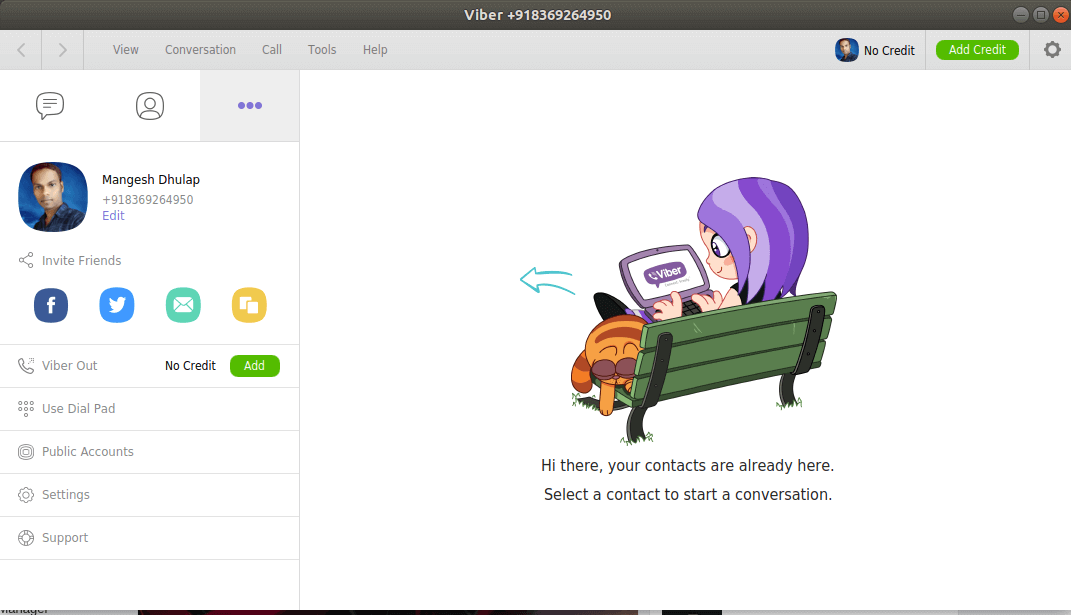Viewport: 1071px width, 615px height.
Task: Go back using the left arrow
Action: pyautogui.click(x=21, y=50)
